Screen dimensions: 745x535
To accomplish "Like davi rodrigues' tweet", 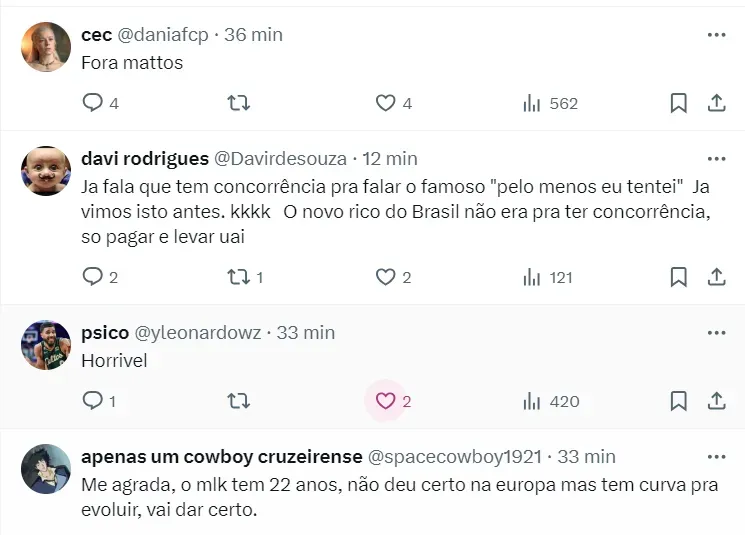I will (386, 277).
